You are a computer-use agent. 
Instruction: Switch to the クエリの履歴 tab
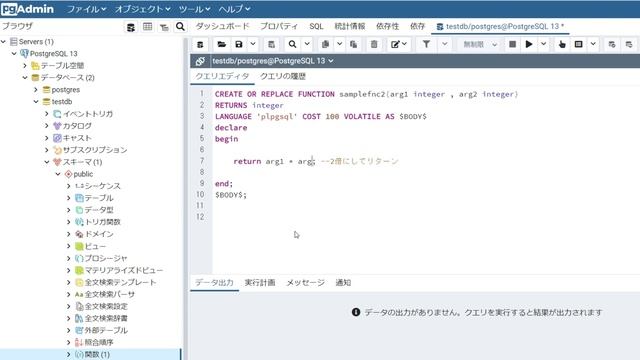[x=283, y=76]
